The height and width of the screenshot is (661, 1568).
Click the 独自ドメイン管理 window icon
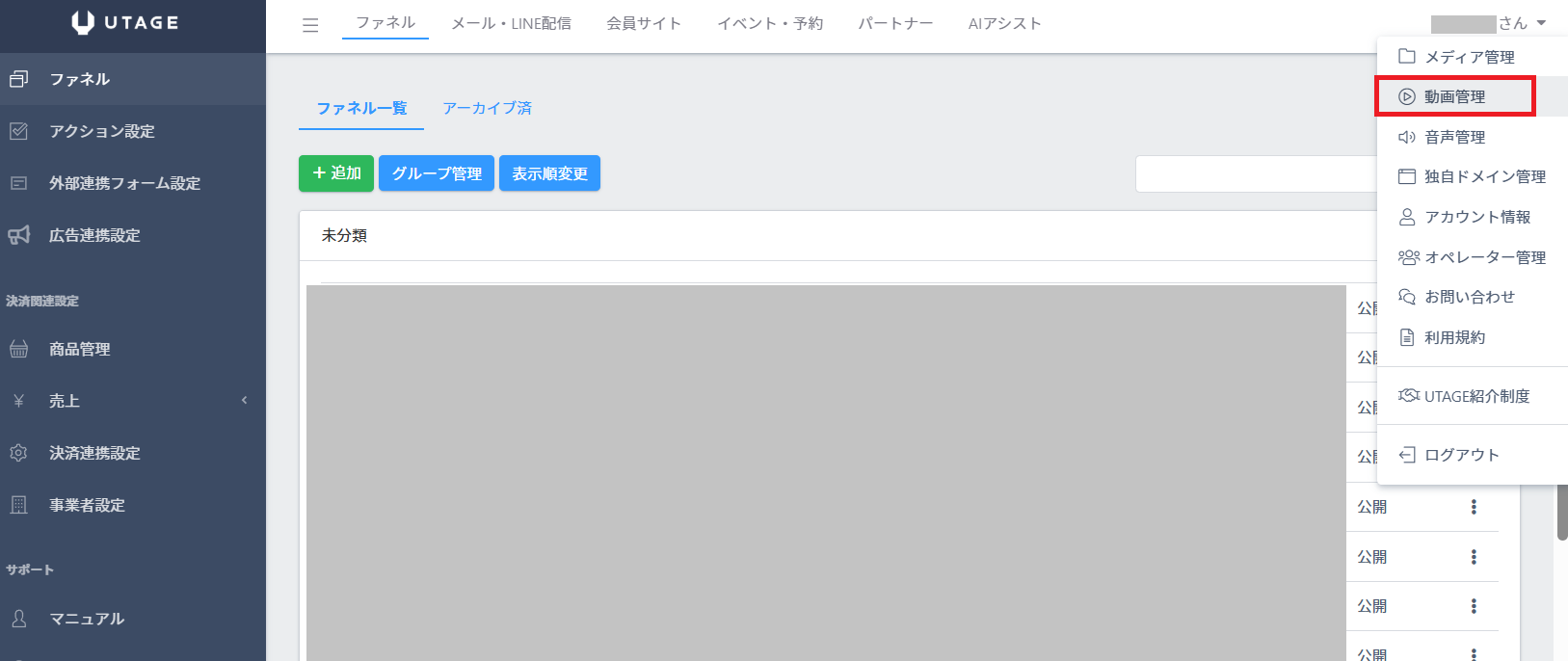[x=1407, y=176]
